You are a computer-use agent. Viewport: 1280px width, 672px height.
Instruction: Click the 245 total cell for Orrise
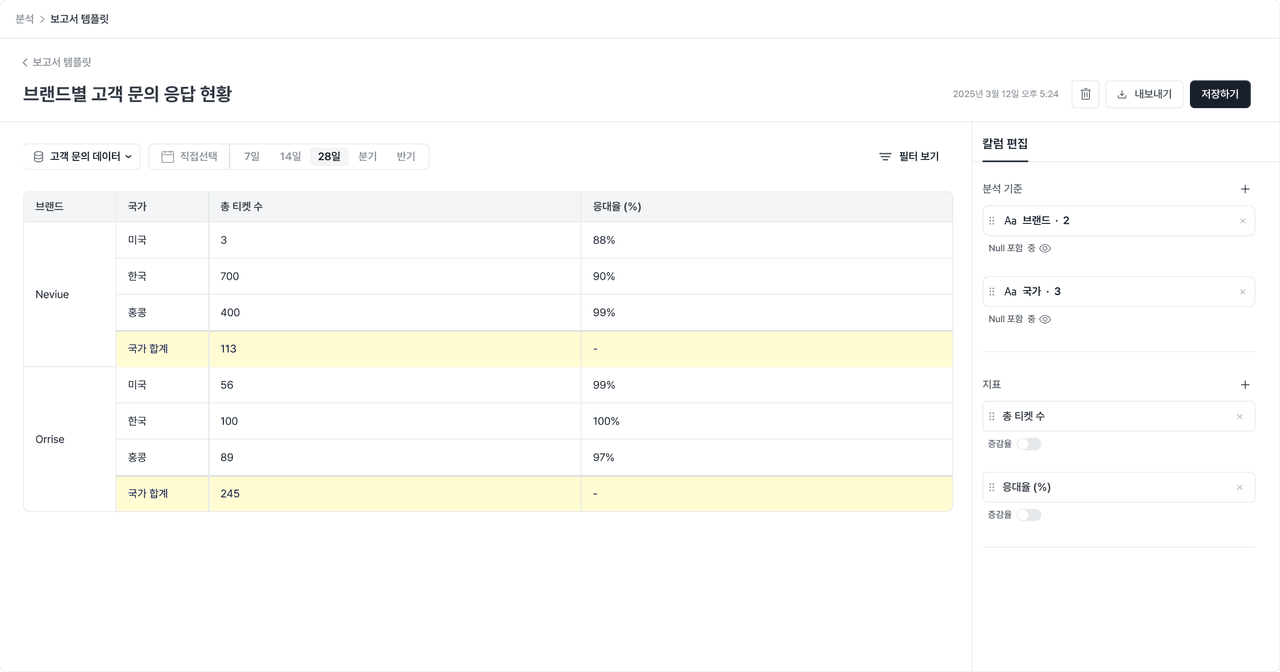395,494
